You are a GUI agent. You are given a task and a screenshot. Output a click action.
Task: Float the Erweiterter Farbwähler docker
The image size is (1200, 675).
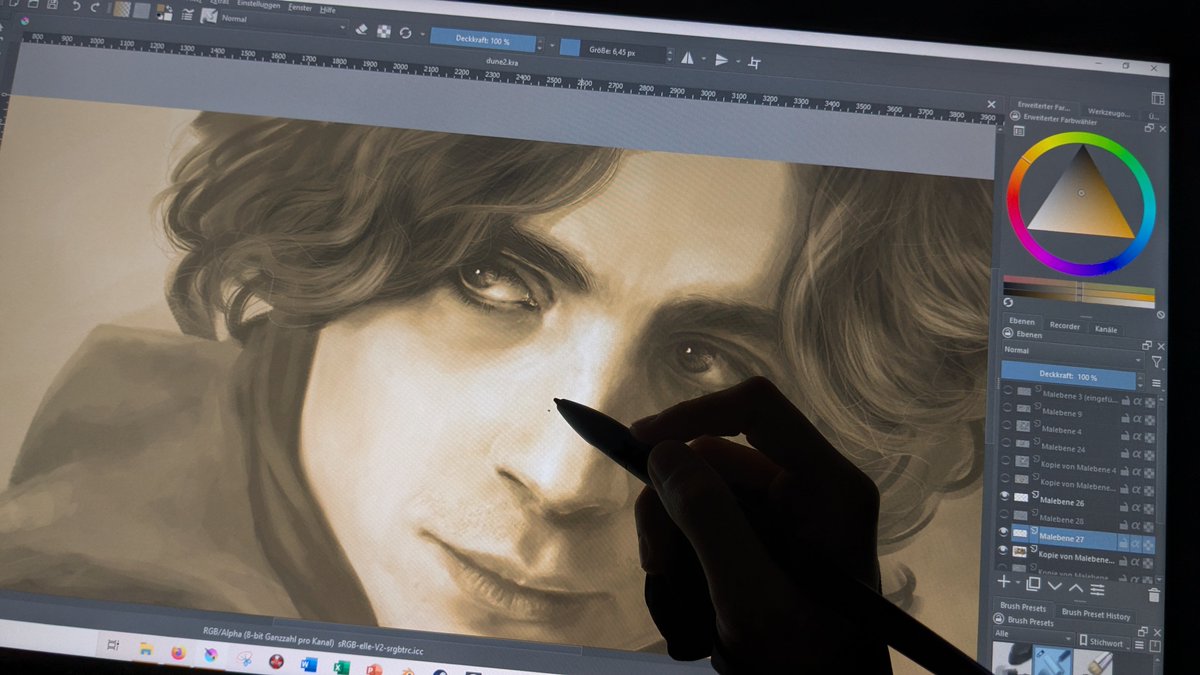pos(1149,128)
